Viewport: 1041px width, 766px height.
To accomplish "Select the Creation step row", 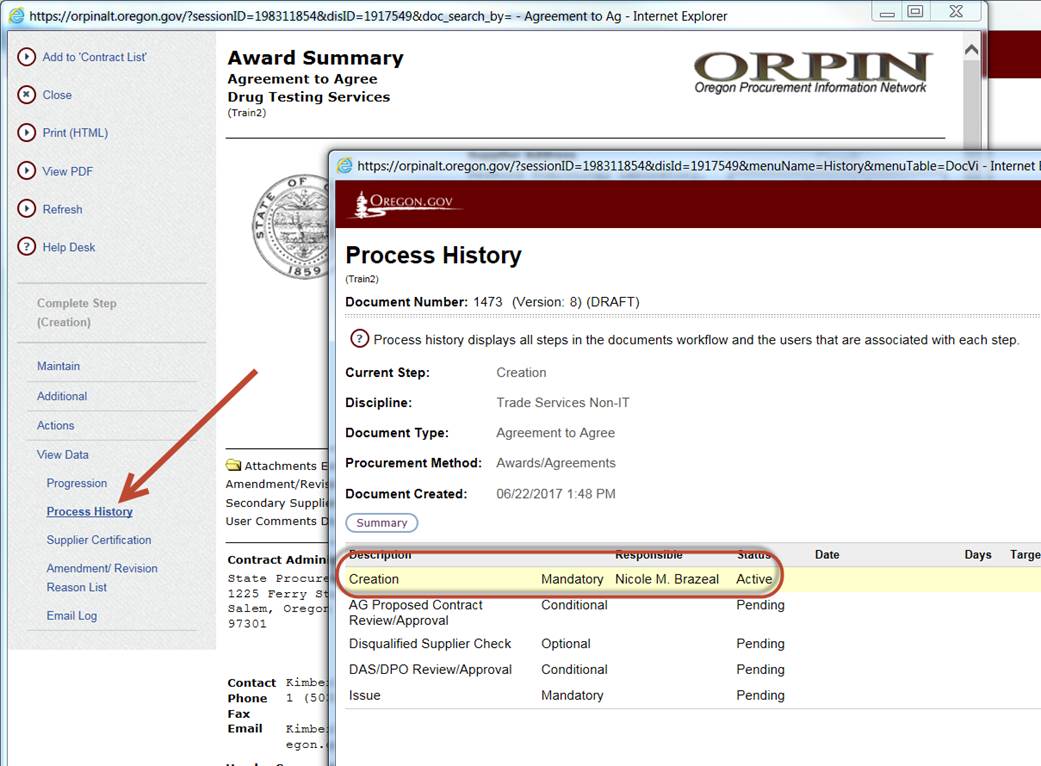I will pyautogui.click(x=374, y=579).
